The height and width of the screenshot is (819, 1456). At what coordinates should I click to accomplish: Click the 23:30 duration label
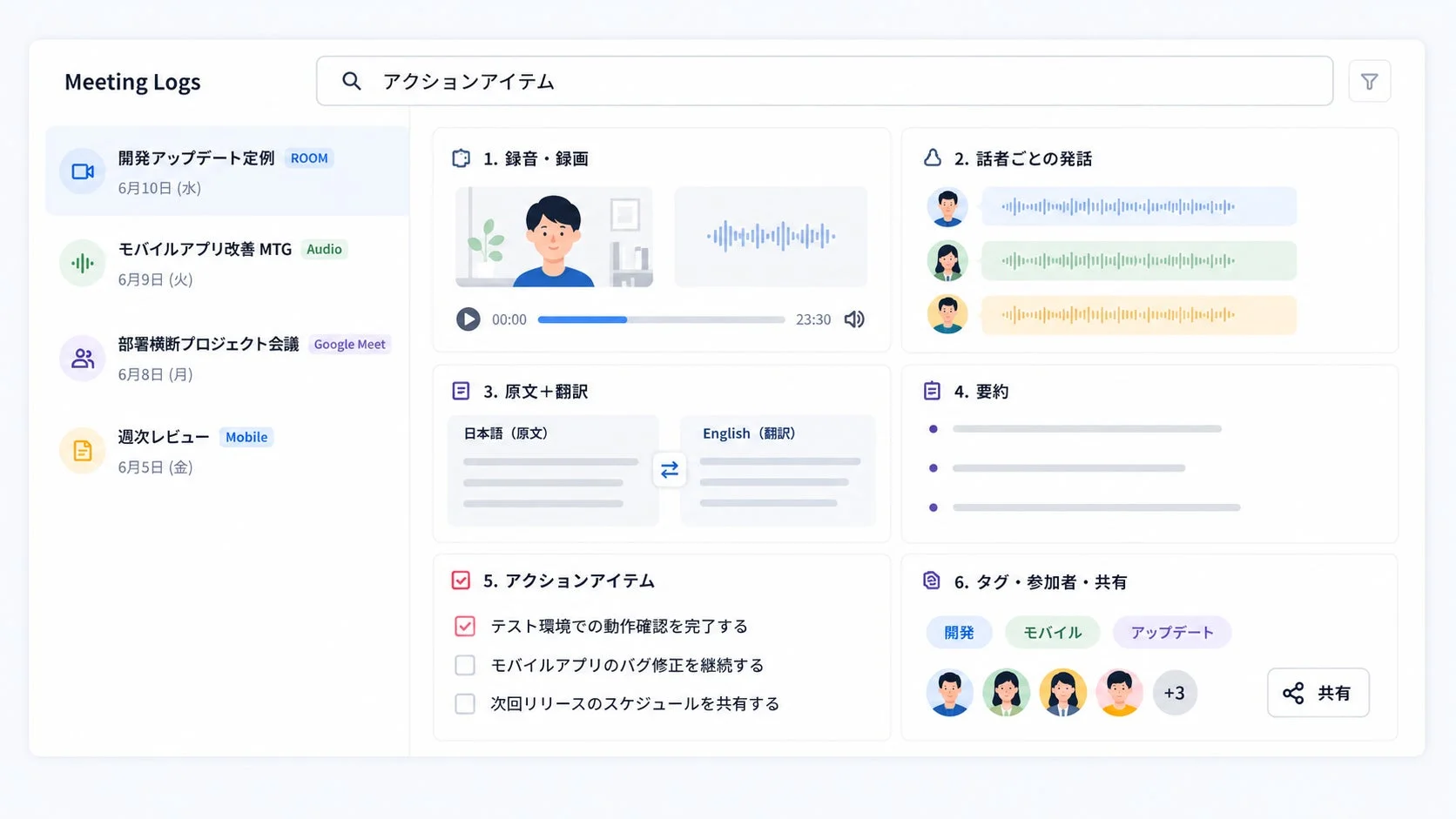[813, 319]
